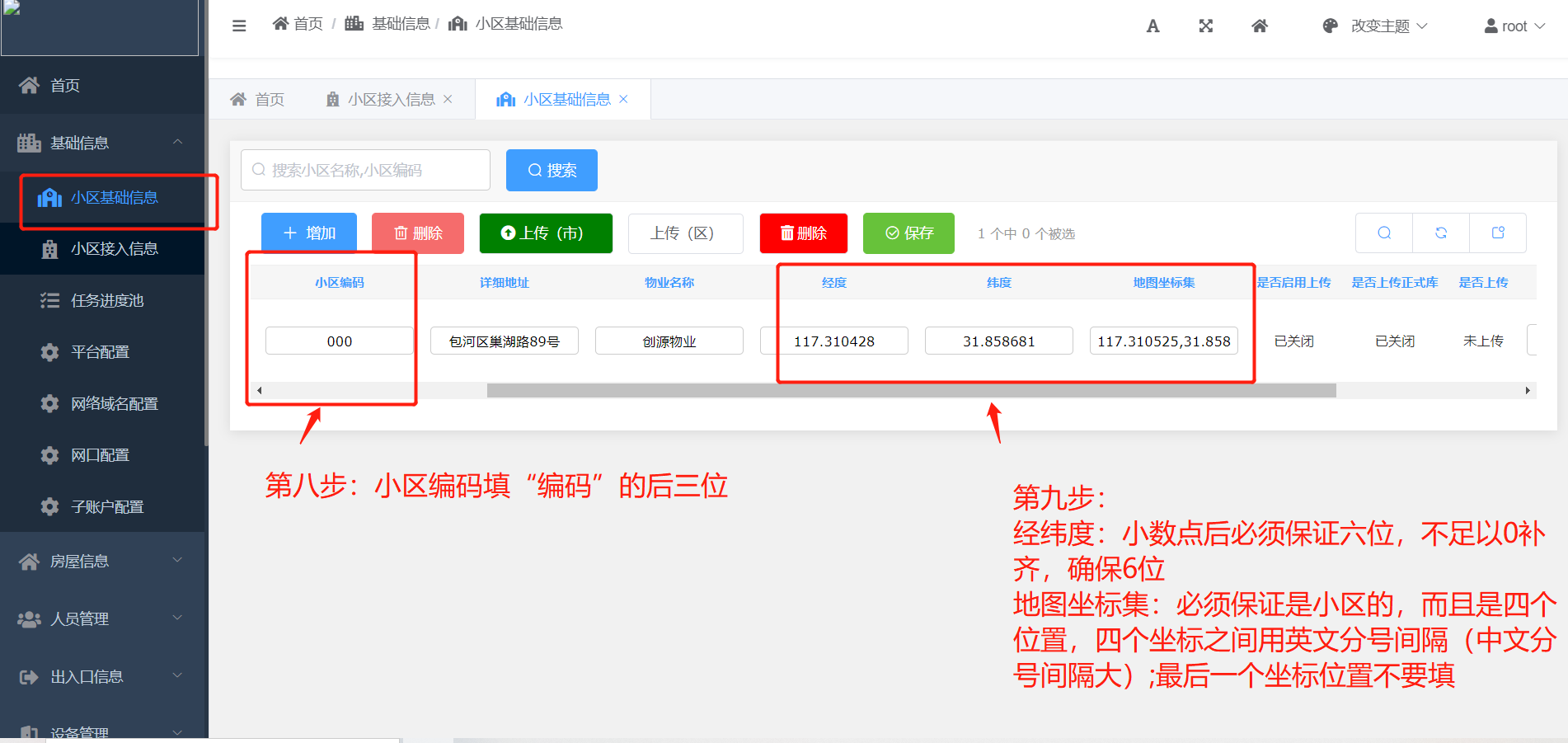This screenshot has height=743, width=1568.
Task: Click the home icon in top-right toolbar
Action: 1259,26
